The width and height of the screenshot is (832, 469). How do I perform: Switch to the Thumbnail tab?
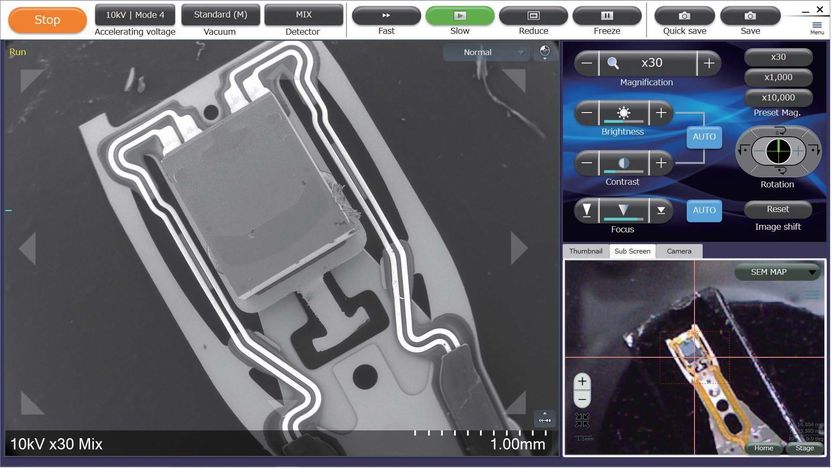click(585, 251)
